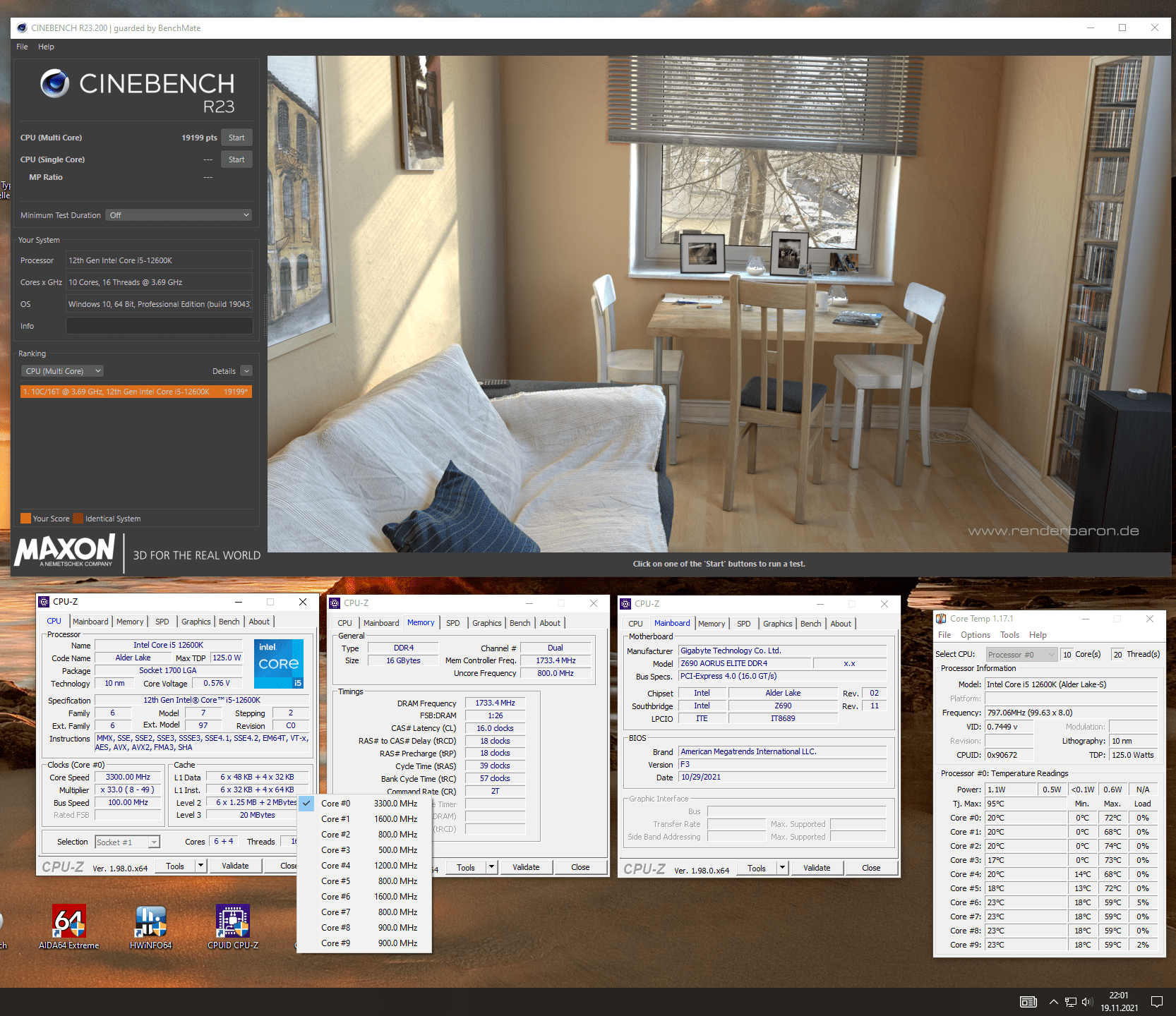1176x1016 pixels.
Task: Click the Identical System legend swatch
Action: click(78, 519)
